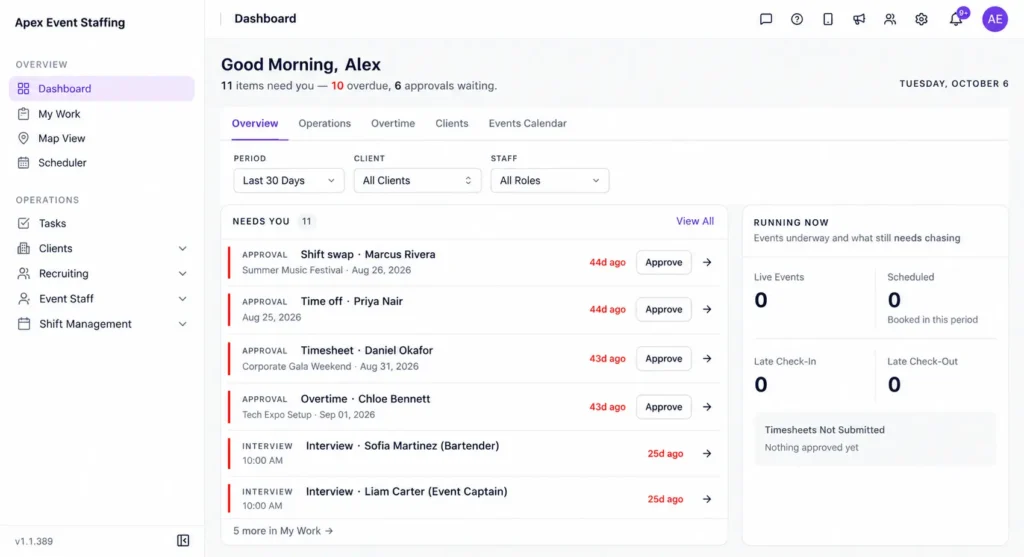Click the Event Staff person icon
The height and width of the screenshot is (557, 1024).
click(24, 298)
